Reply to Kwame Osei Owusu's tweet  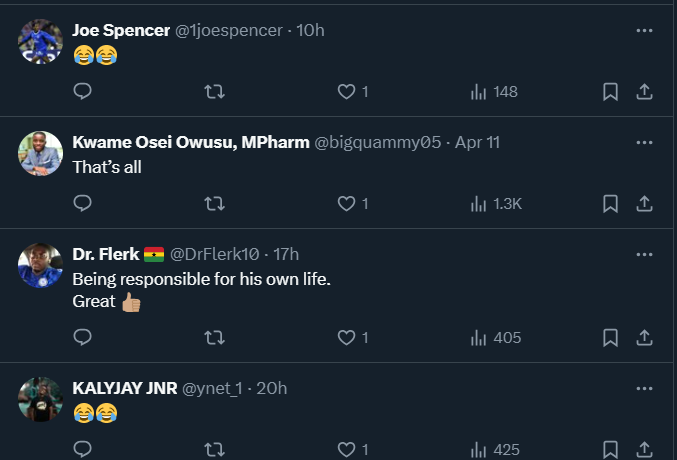[x=84, y=204]
